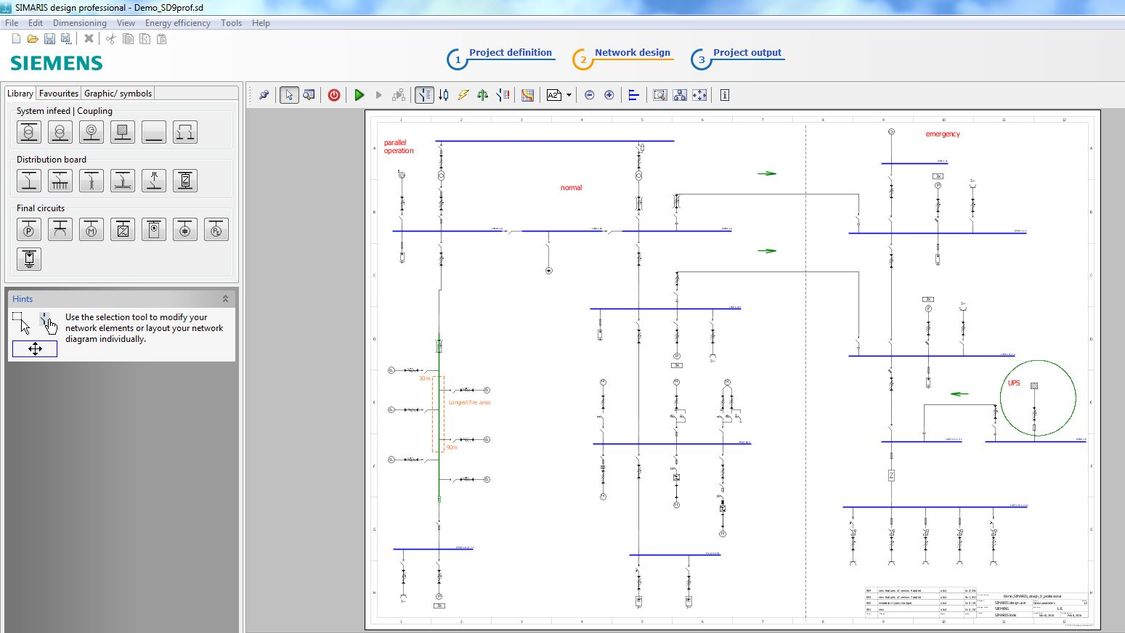Open the File menu
Viewport: 1125px width, 633px height.
[11, 23]
